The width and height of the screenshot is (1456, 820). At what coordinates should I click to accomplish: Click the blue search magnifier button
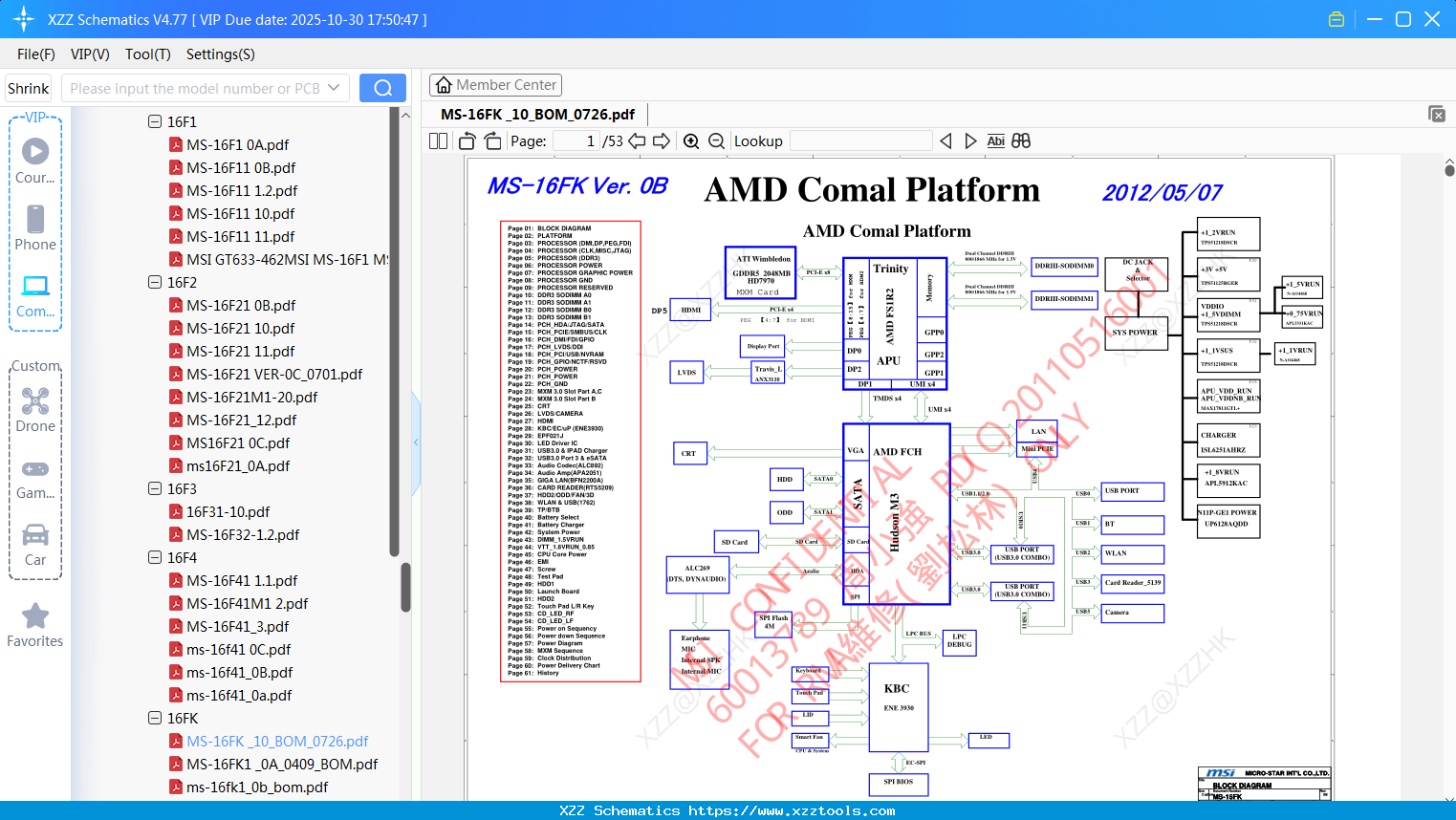click(382, 88)
